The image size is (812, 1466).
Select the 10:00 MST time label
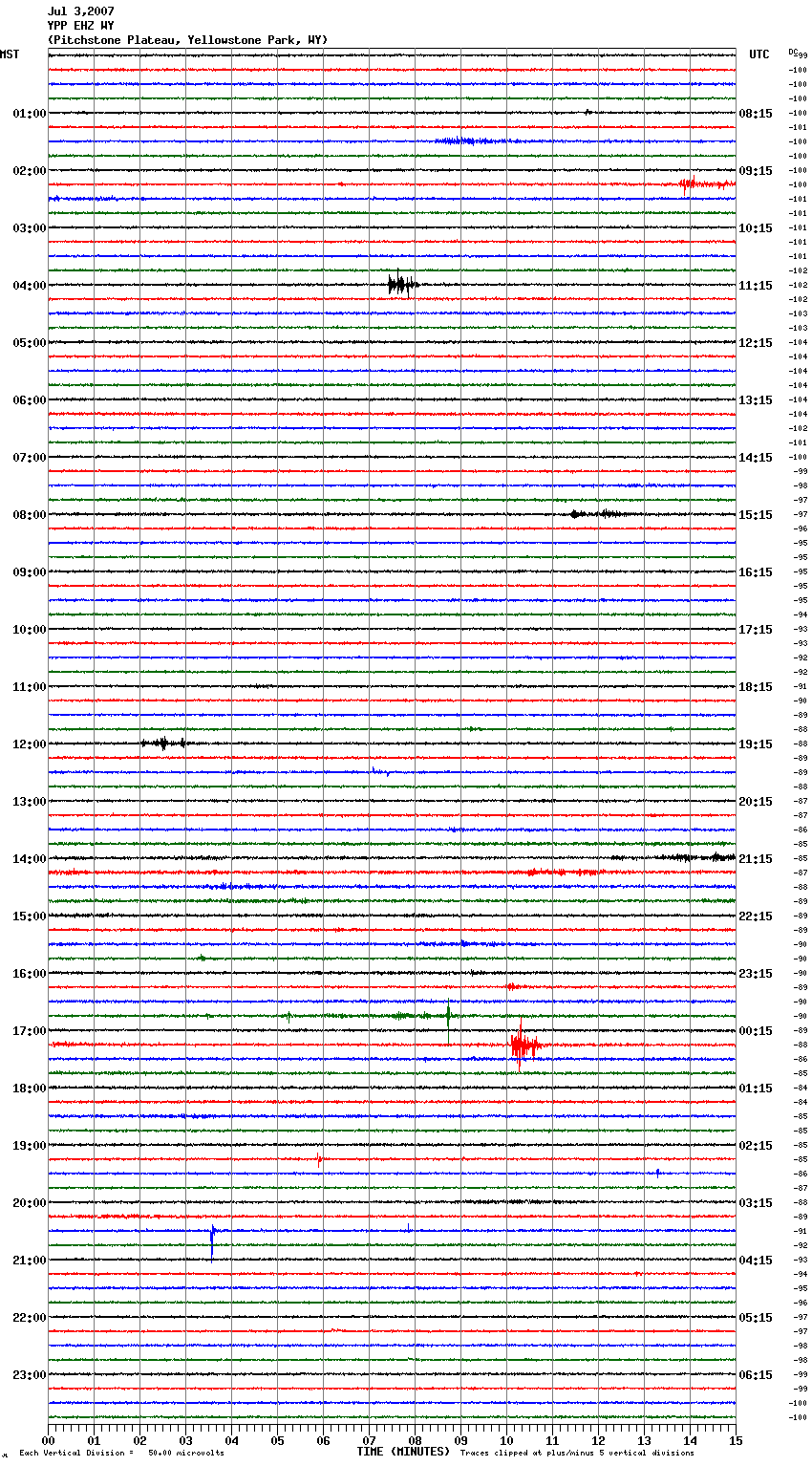pos(30,630)
